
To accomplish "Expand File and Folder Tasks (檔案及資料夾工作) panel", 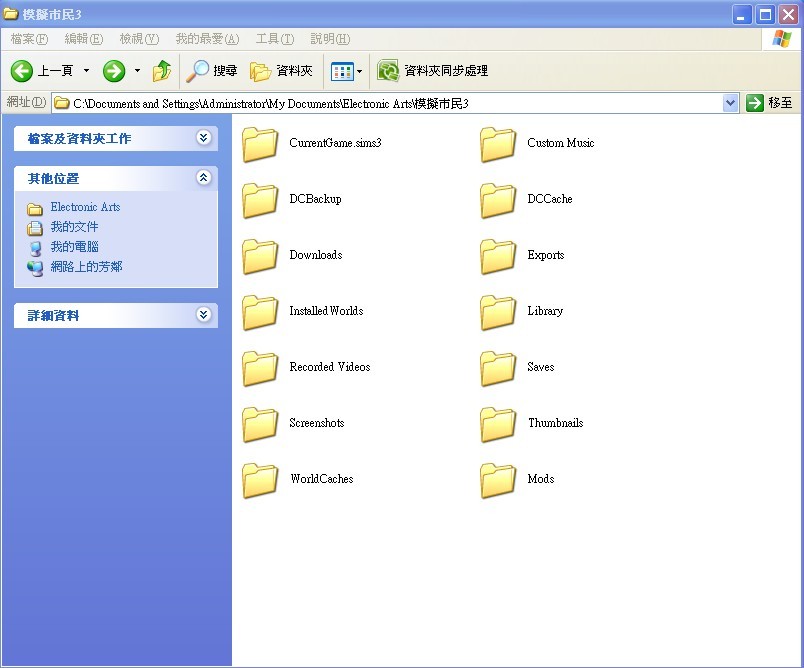I will pos(204,137).
